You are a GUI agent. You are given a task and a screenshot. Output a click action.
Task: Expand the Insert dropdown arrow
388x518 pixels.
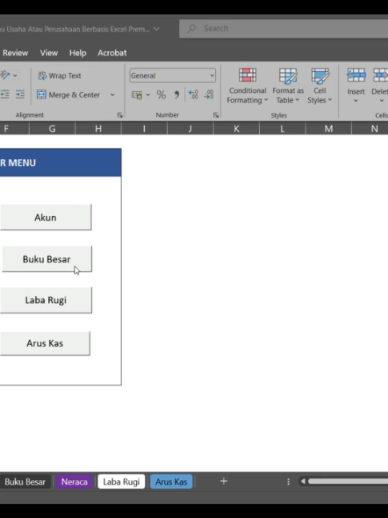pos(356,101)
